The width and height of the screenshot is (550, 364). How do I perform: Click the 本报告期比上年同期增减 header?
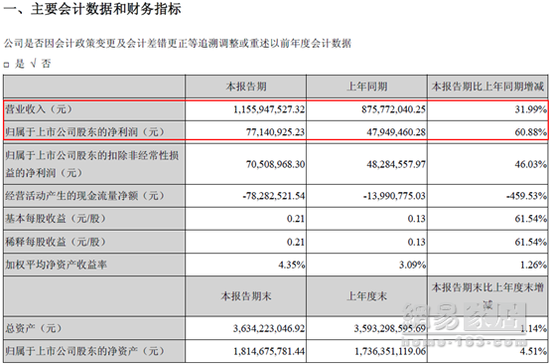pyautogui.click(x=488, y=86)
